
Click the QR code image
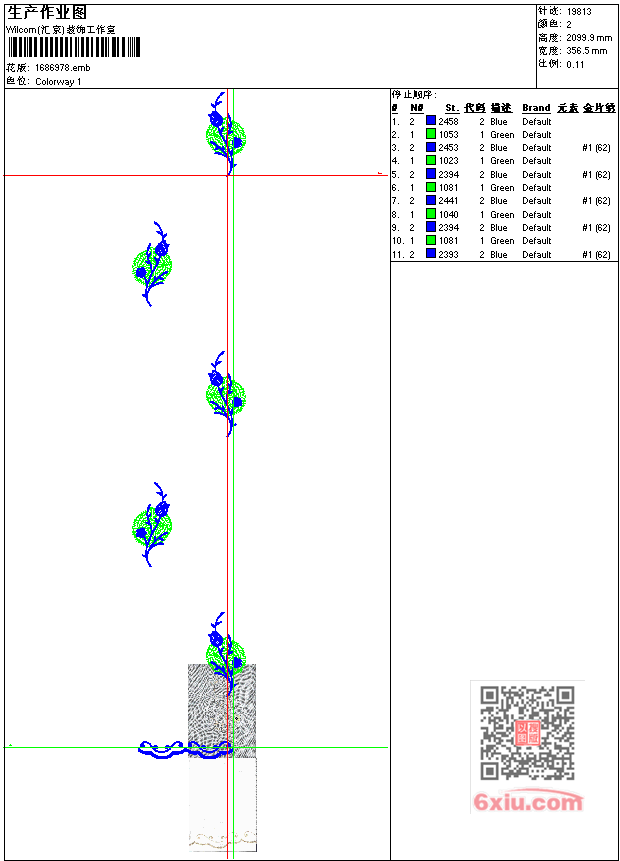tap(527, 733)
